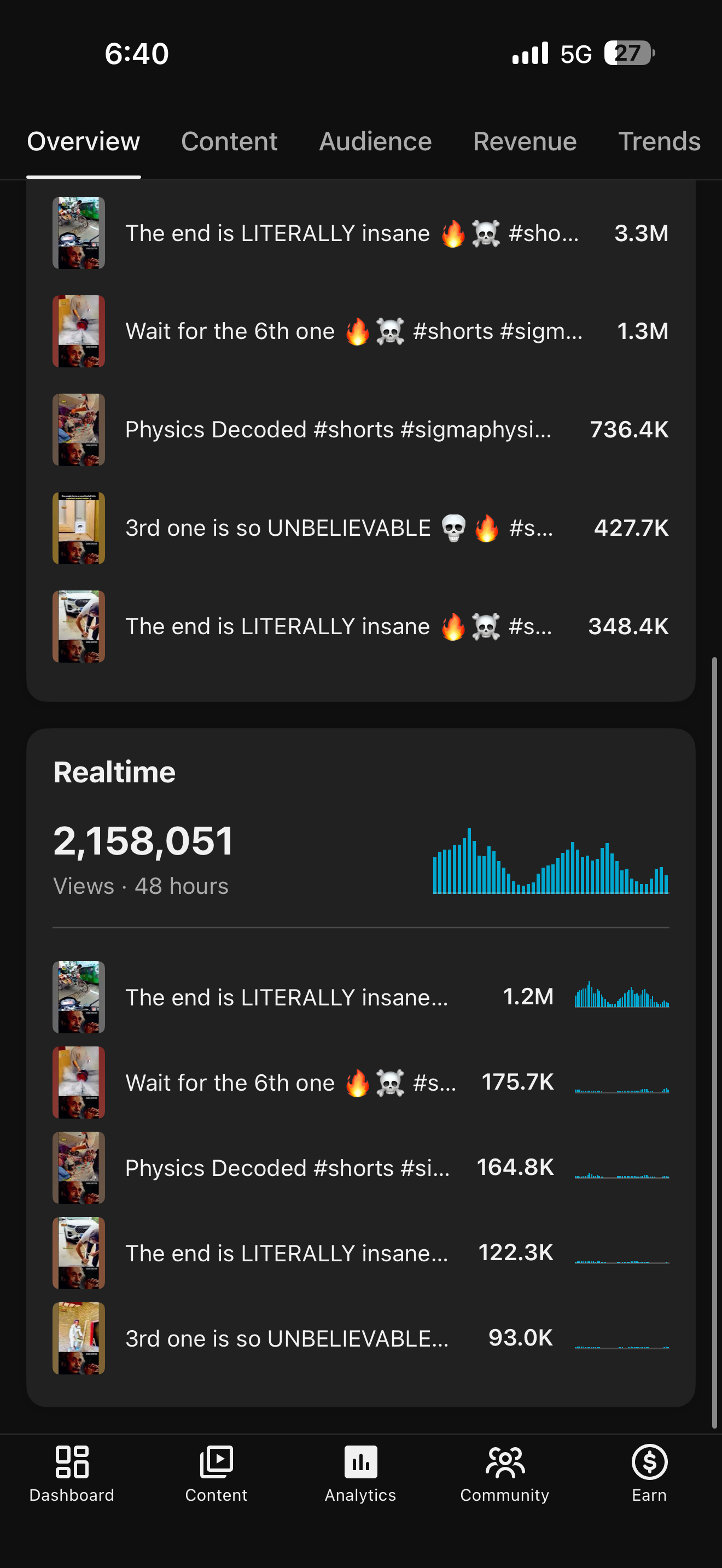Open the Realtime 48 hours bar chart
The width and height of the screenshot is (722, 1568).
click(x=550, y=861)
